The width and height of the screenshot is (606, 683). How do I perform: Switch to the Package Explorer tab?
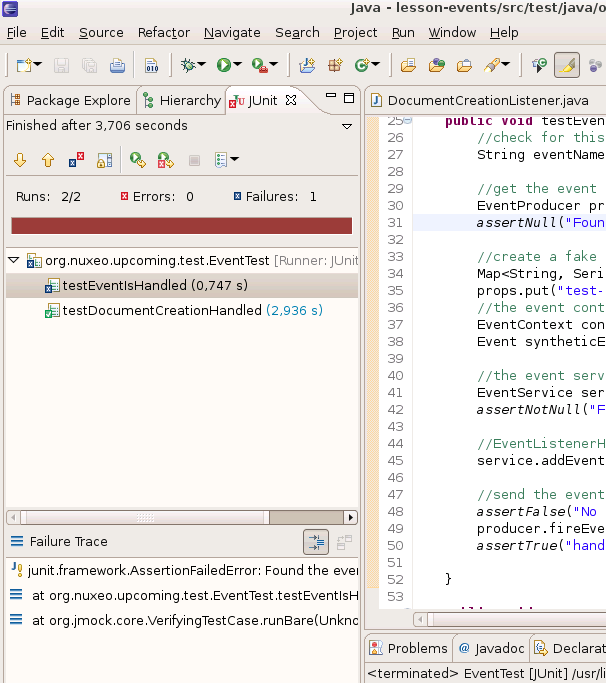click(70, 100)
